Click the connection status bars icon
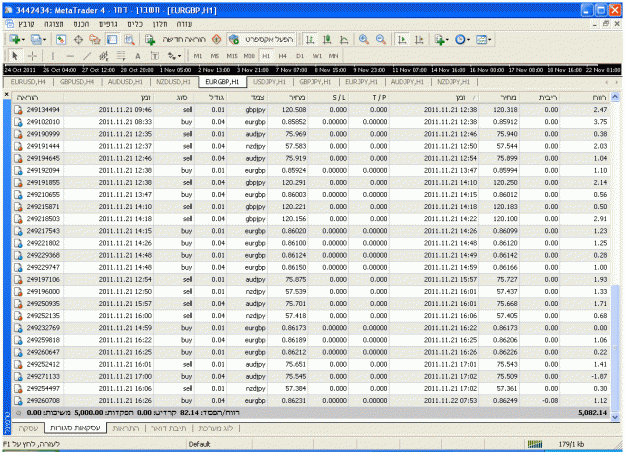 point(535,444)
